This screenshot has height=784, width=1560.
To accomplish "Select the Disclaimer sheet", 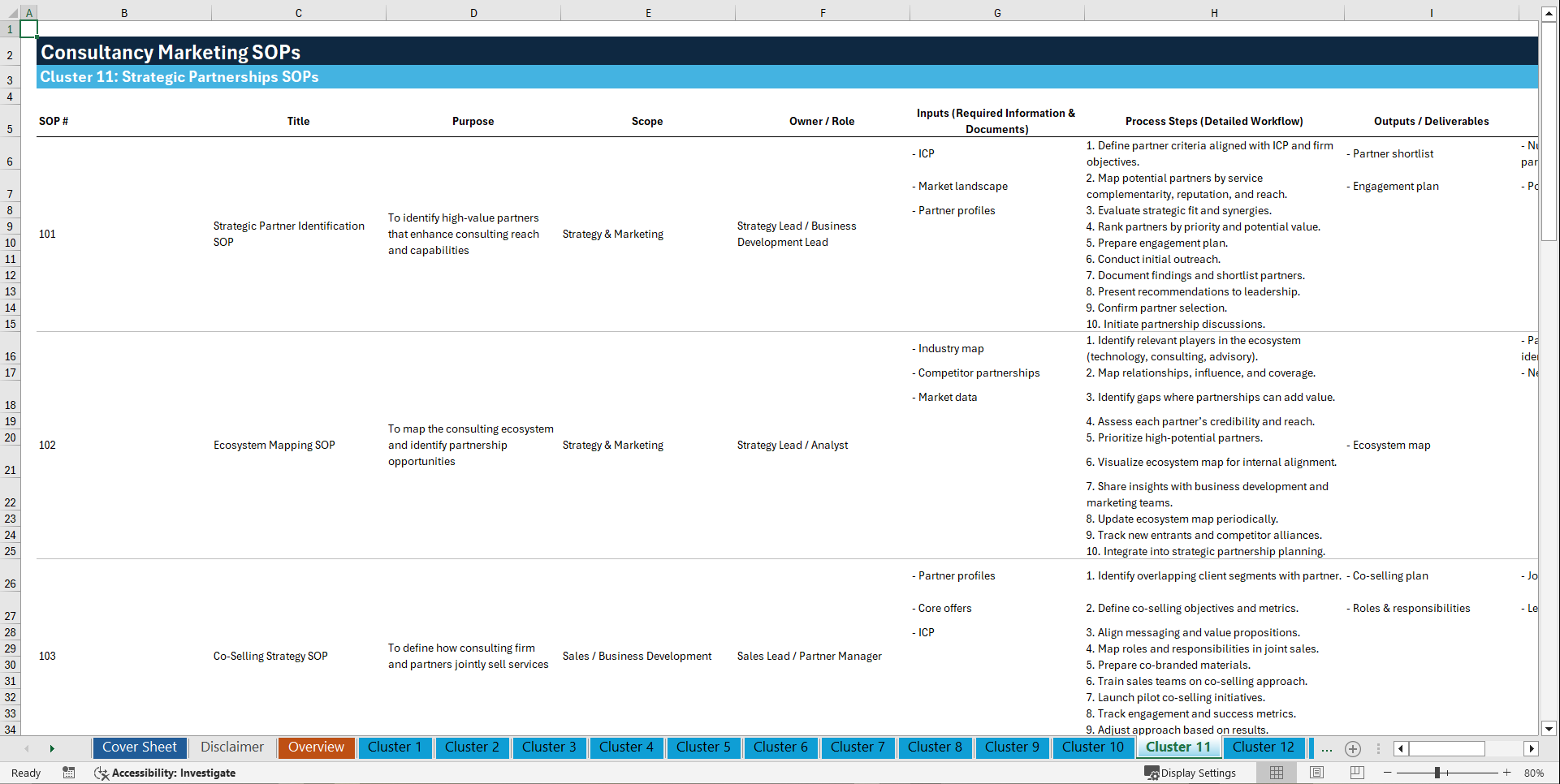I will pyautogui.click(x=231, y=747).
